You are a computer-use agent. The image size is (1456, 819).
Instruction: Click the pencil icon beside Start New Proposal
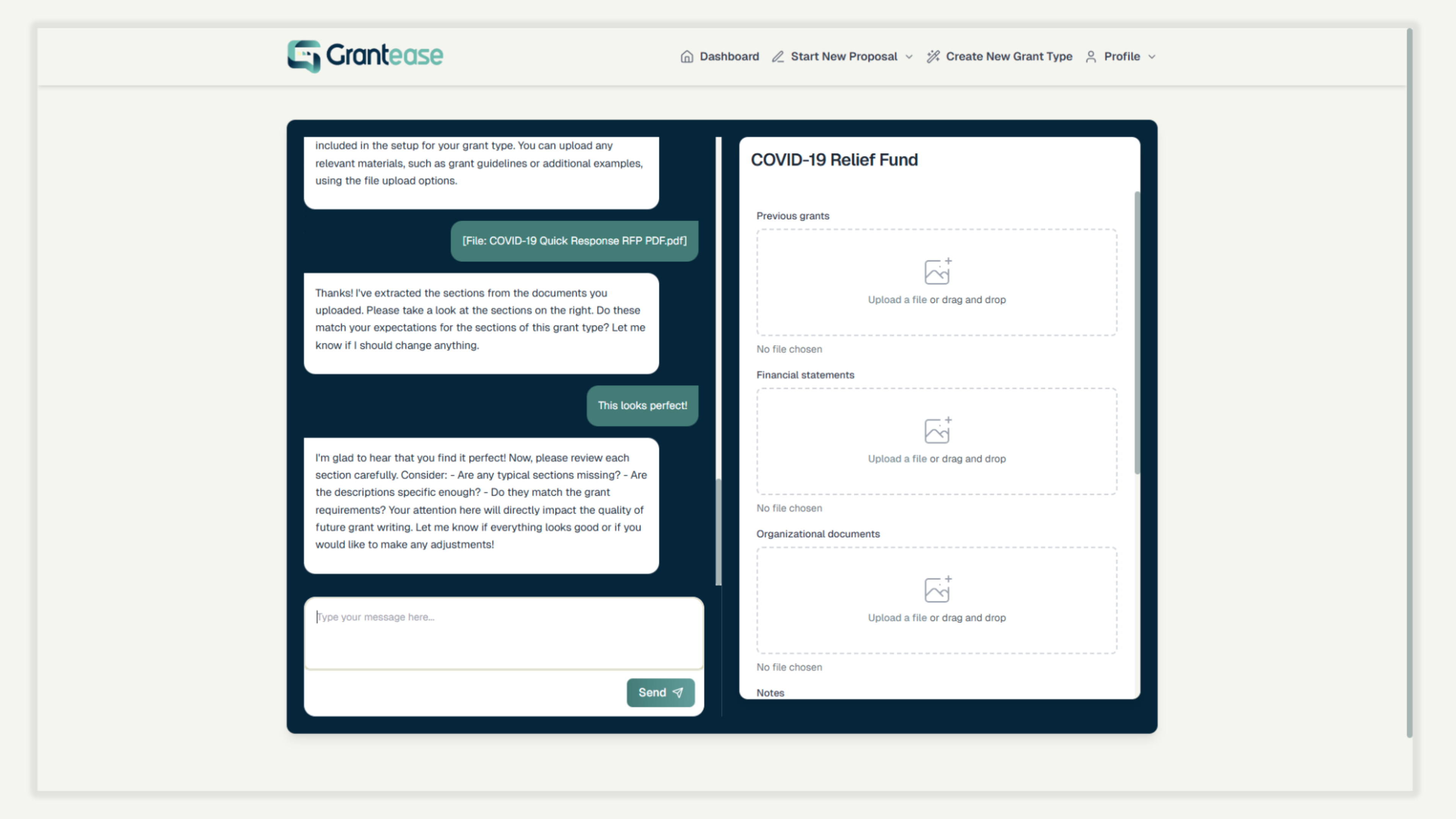(778, 56)
